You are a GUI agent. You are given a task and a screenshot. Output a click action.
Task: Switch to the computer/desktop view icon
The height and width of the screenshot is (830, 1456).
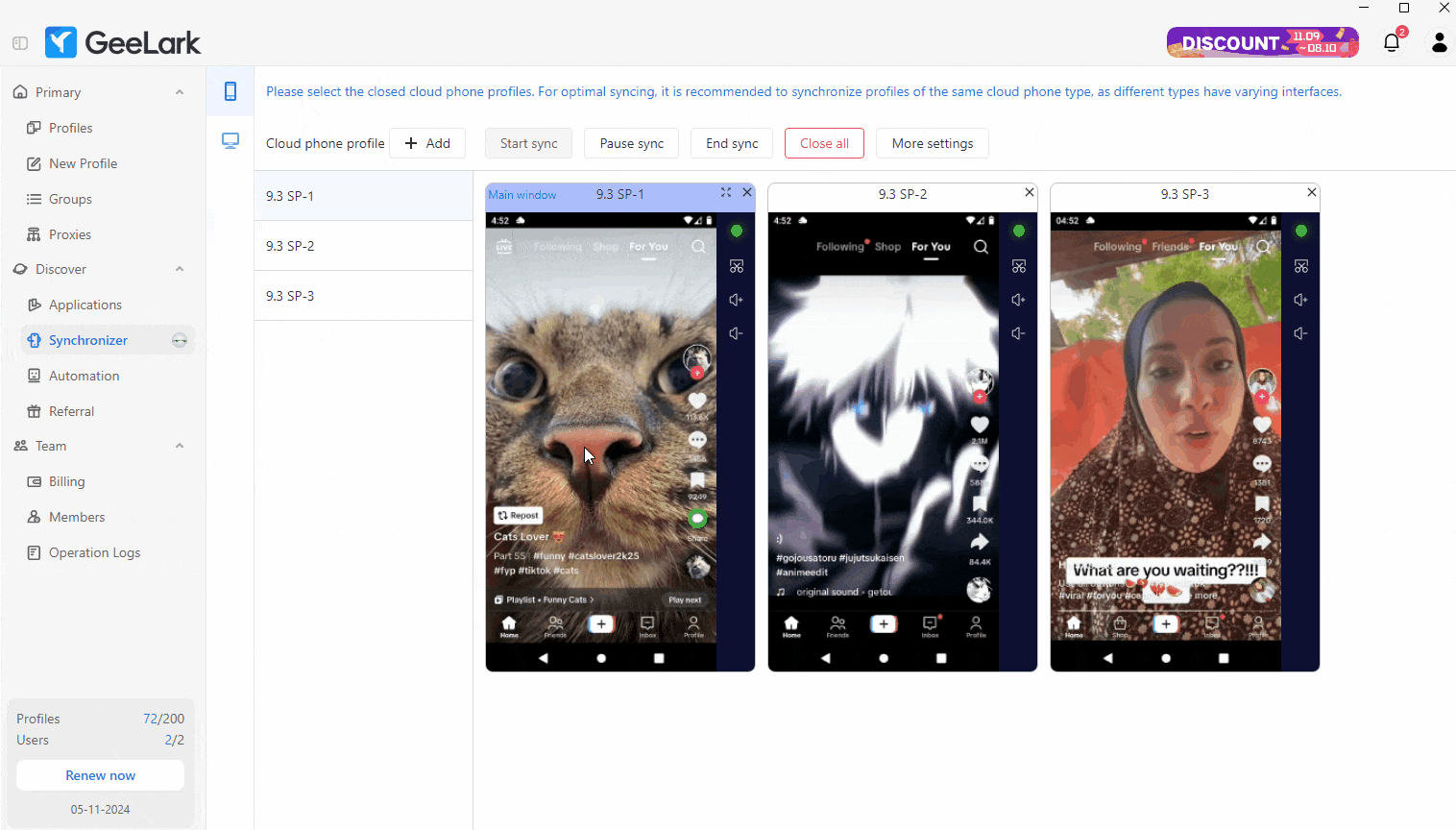(230, 140)
